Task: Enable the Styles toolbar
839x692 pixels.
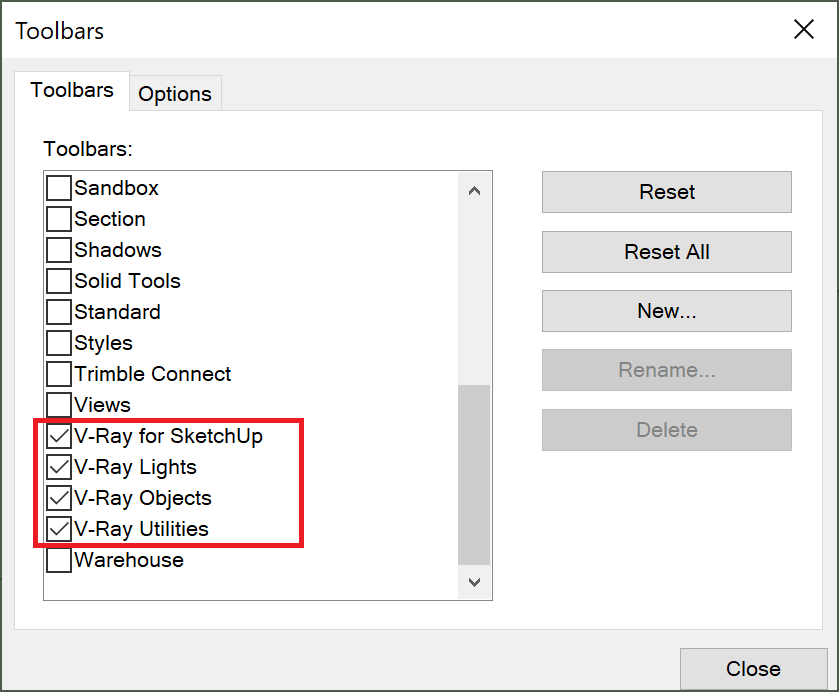Action: (59, 343)
